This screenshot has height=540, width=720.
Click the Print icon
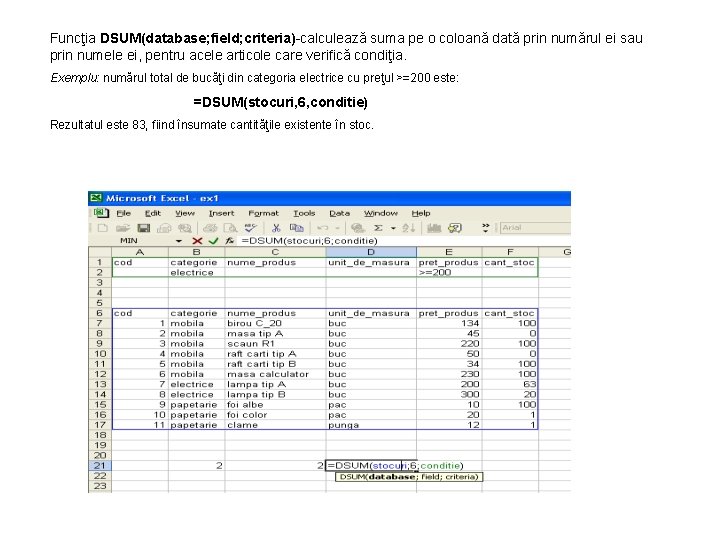(210, 228)
